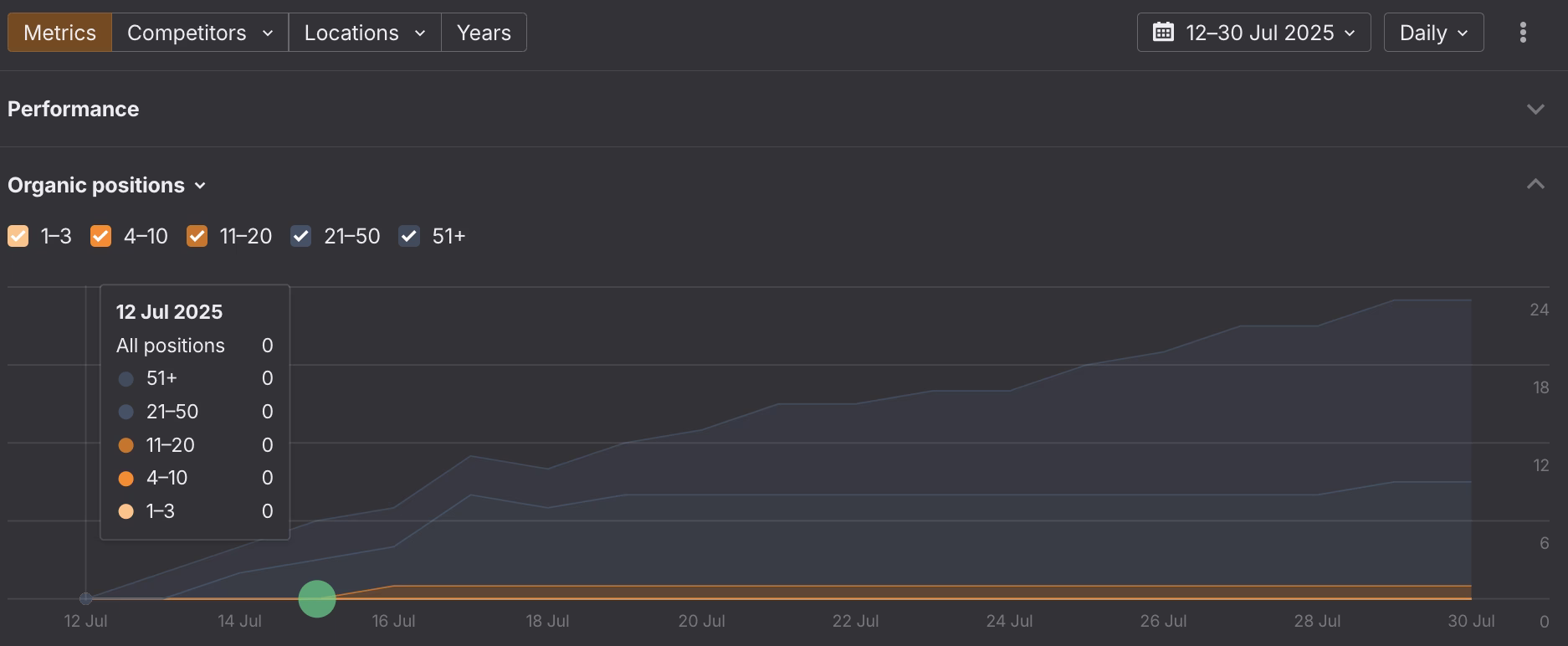The image size is (1568, 646).
Task: Open the 12–30 Jul 2025 date range
Action: click(x=1260, y=33)
